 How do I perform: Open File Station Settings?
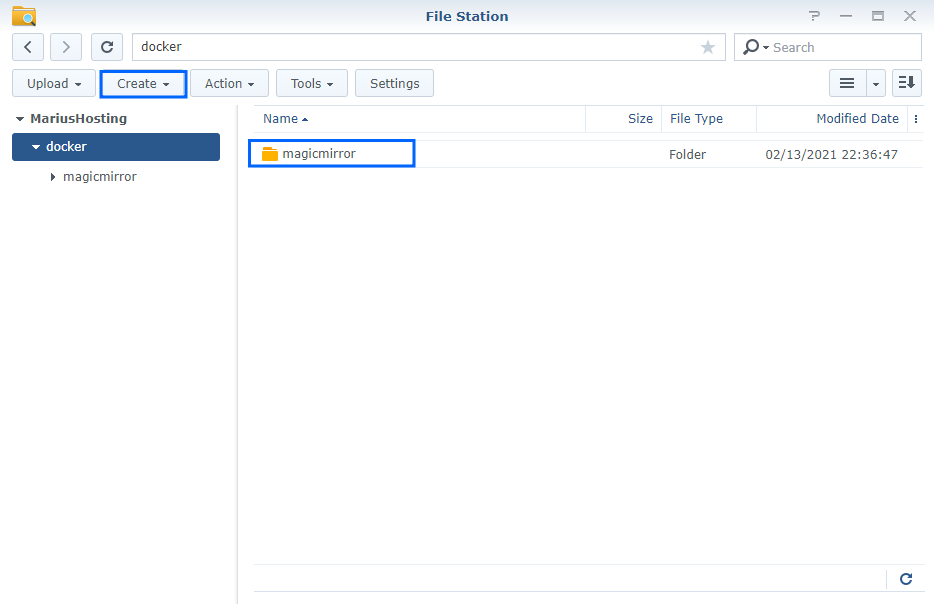[393, 83]
